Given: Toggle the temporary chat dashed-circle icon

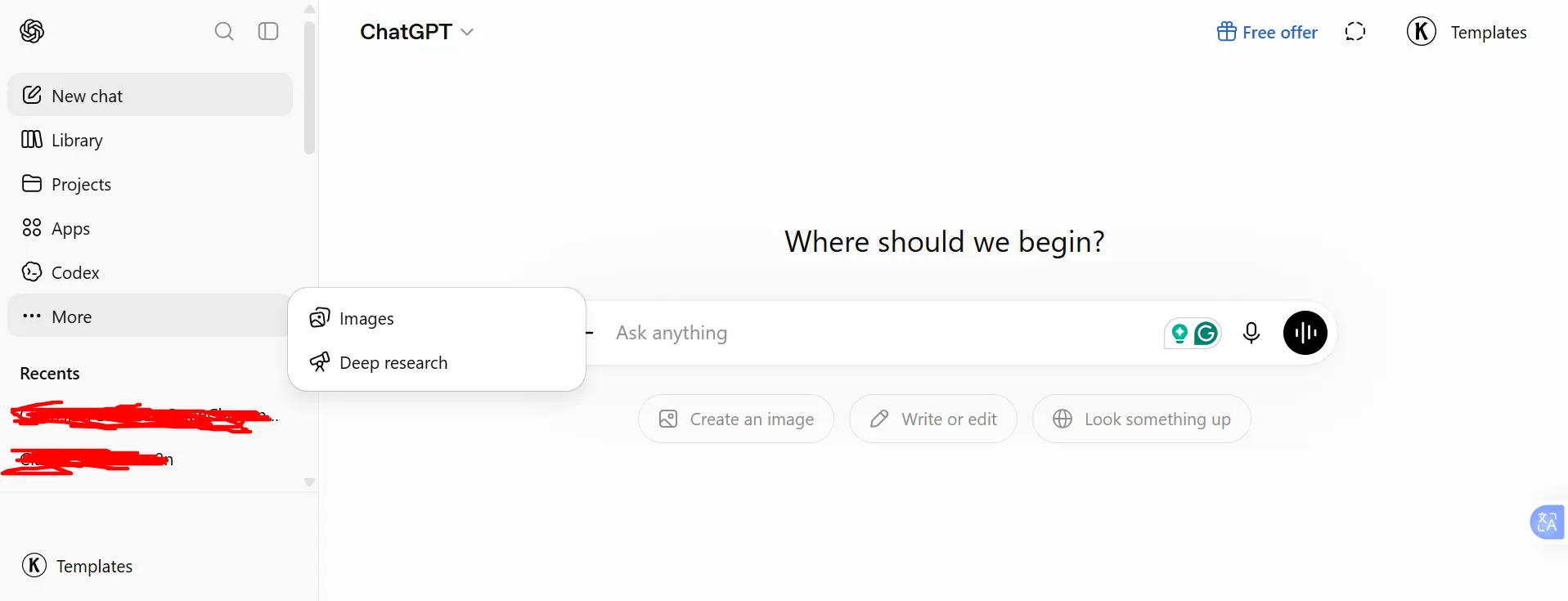Looking at the screenshot, I should point(1355,32).
